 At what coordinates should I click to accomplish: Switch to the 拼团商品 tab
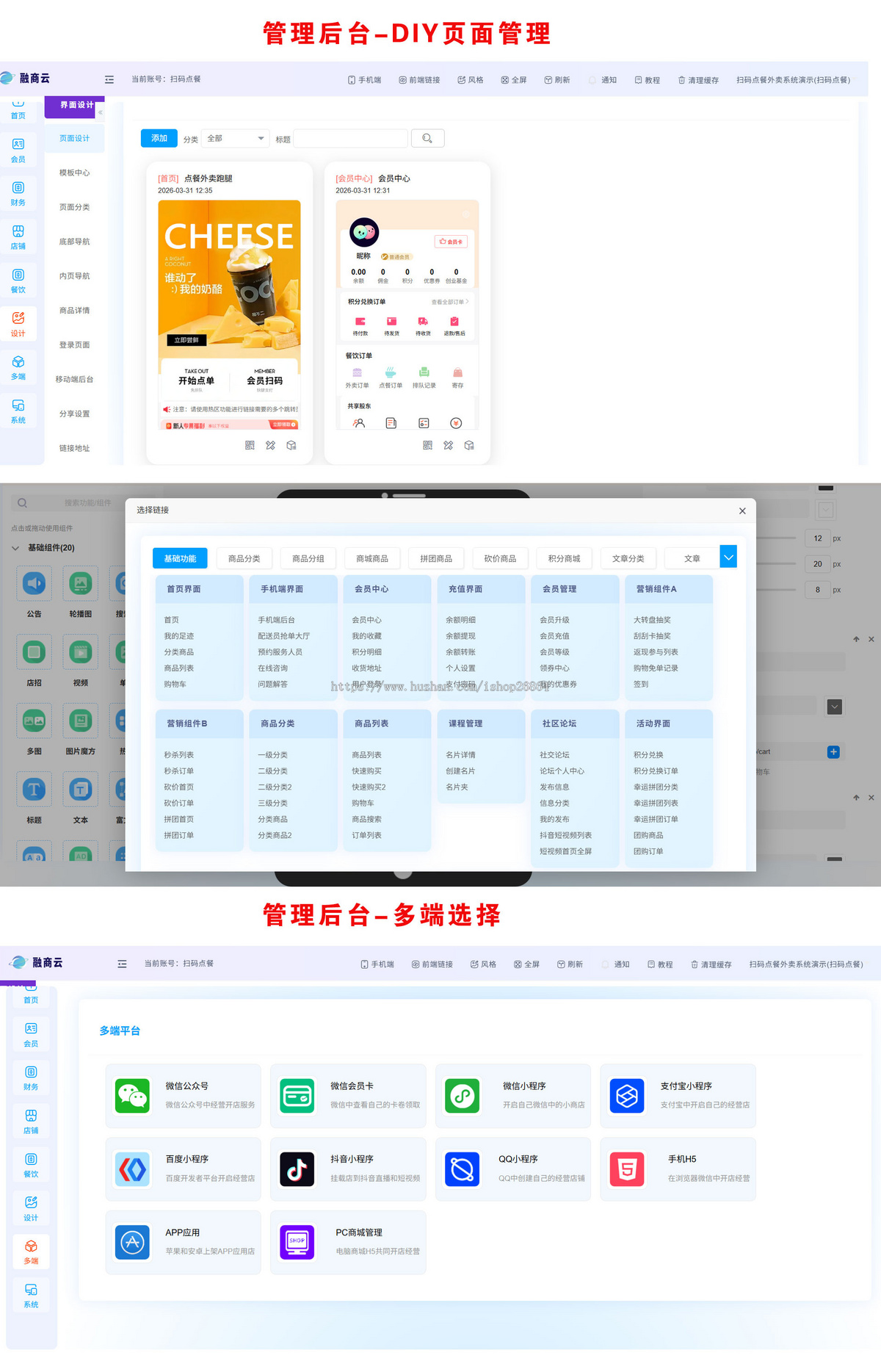click(x=436, y=559)
